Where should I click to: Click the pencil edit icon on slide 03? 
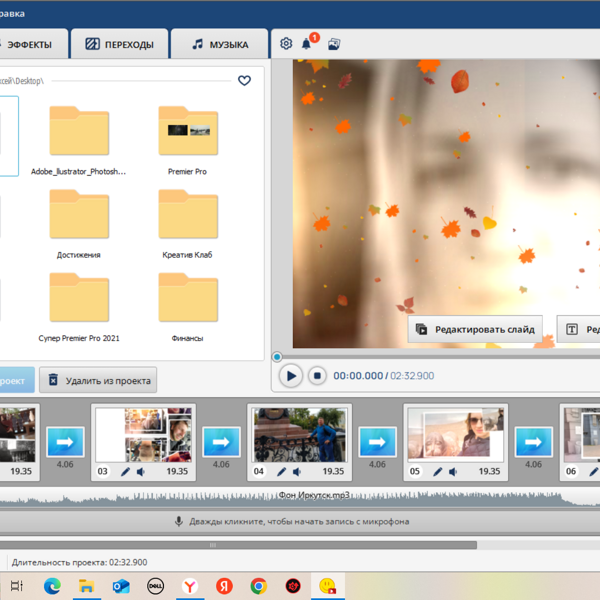126,472
